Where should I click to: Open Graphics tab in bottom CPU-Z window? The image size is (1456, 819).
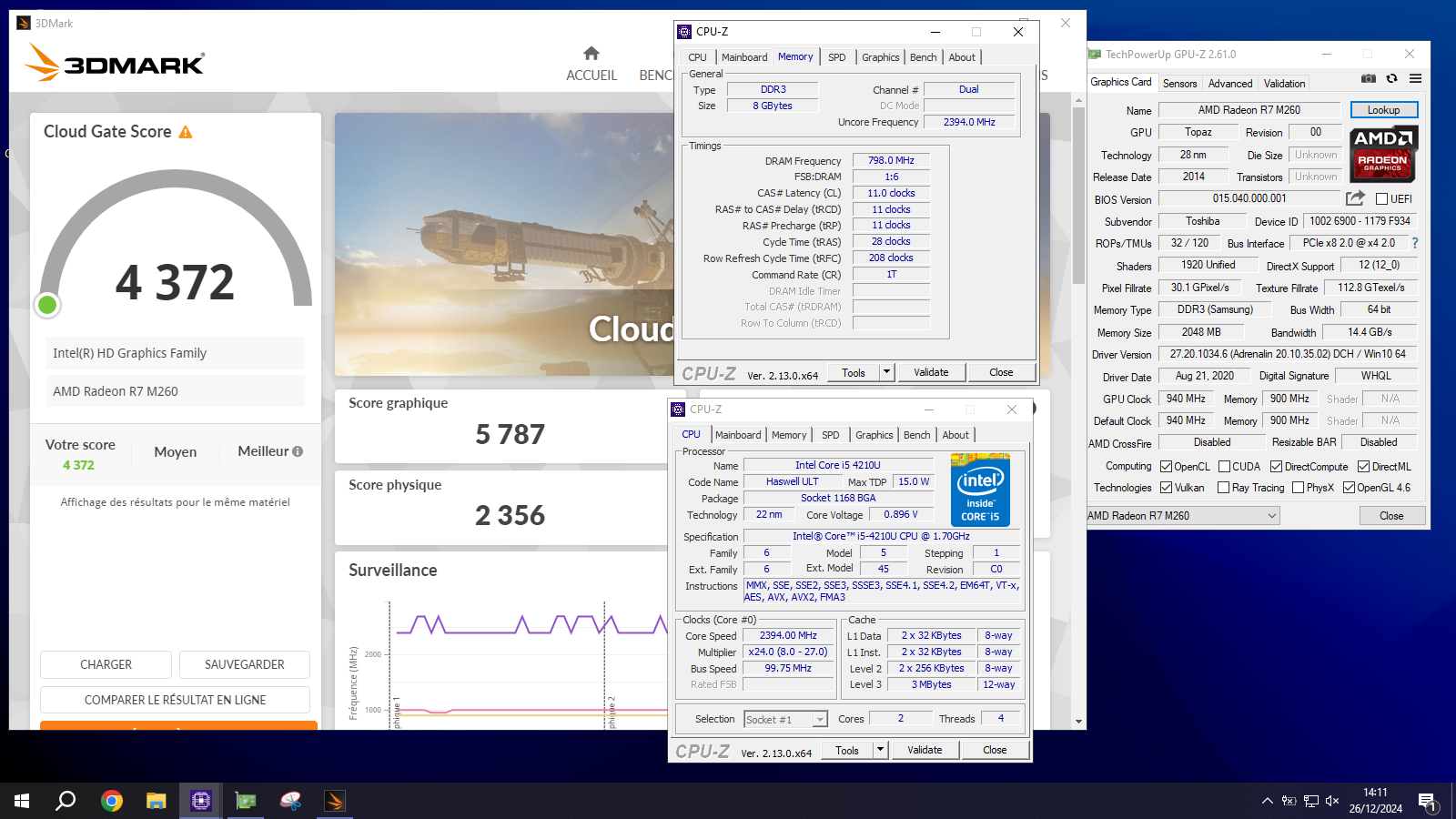[874, 435]
